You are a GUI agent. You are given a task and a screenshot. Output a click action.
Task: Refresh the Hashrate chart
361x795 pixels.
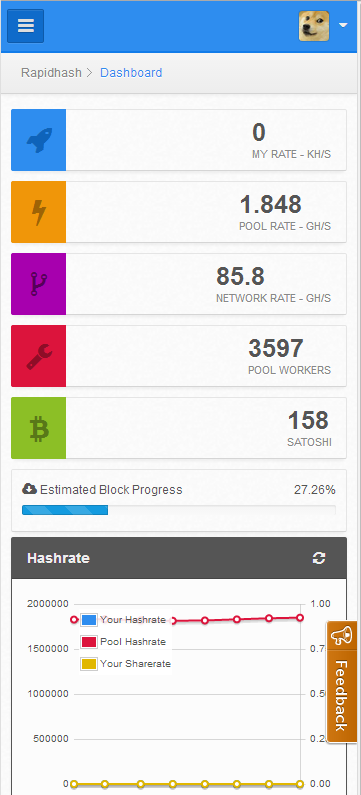point(319,558)
